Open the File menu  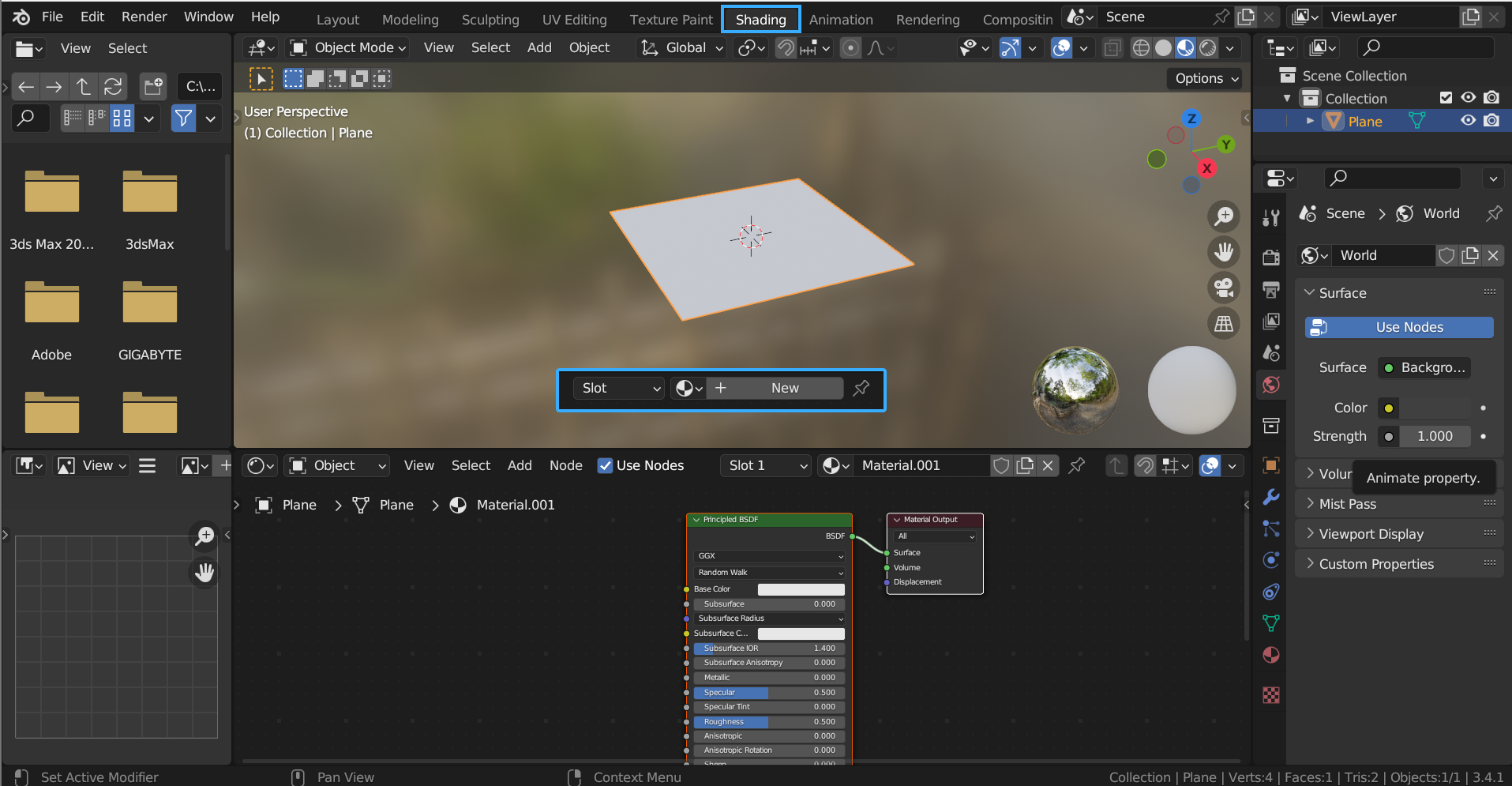tap(52, 17)
